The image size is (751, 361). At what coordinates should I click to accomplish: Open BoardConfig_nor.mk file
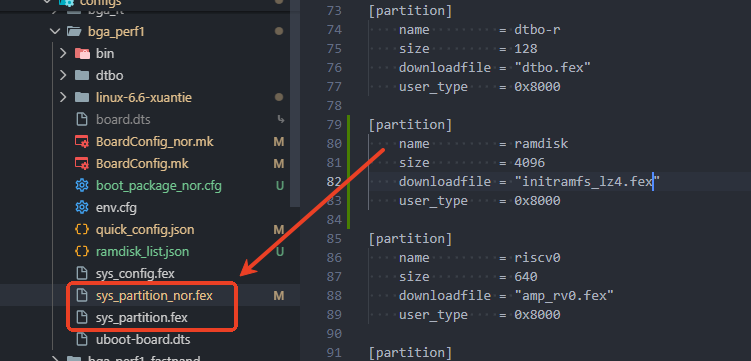click(154, 142)
